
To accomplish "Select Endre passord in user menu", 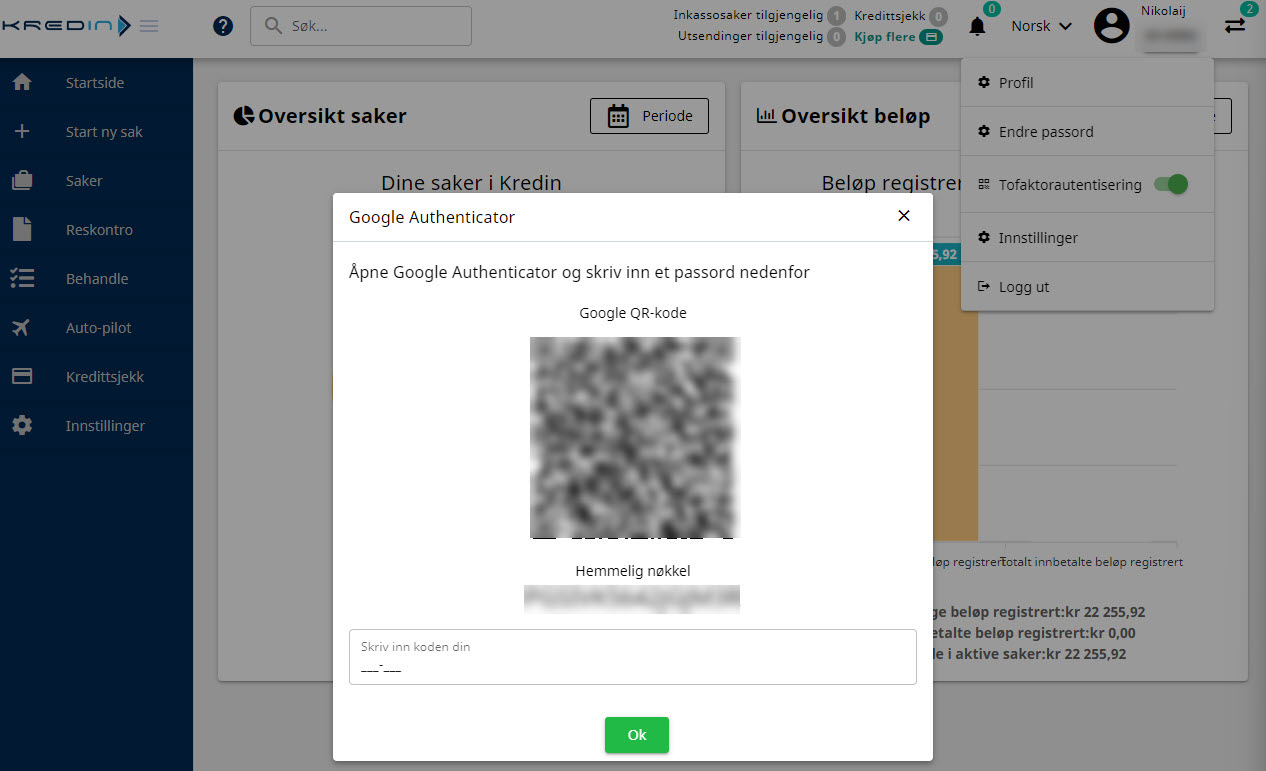I will pos(1087,132).
